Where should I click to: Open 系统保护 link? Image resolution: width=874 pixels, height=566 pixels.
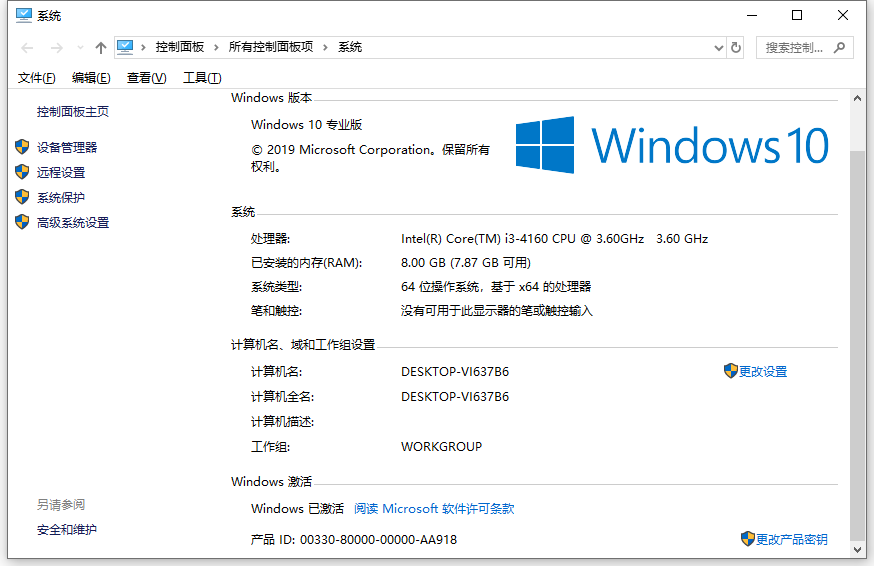61,198
